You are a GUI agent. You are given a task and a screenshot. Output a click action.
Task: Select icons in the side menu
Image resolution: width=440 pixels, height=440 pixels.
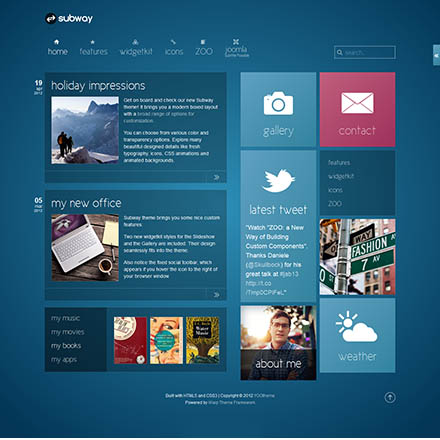coord(335,190)
